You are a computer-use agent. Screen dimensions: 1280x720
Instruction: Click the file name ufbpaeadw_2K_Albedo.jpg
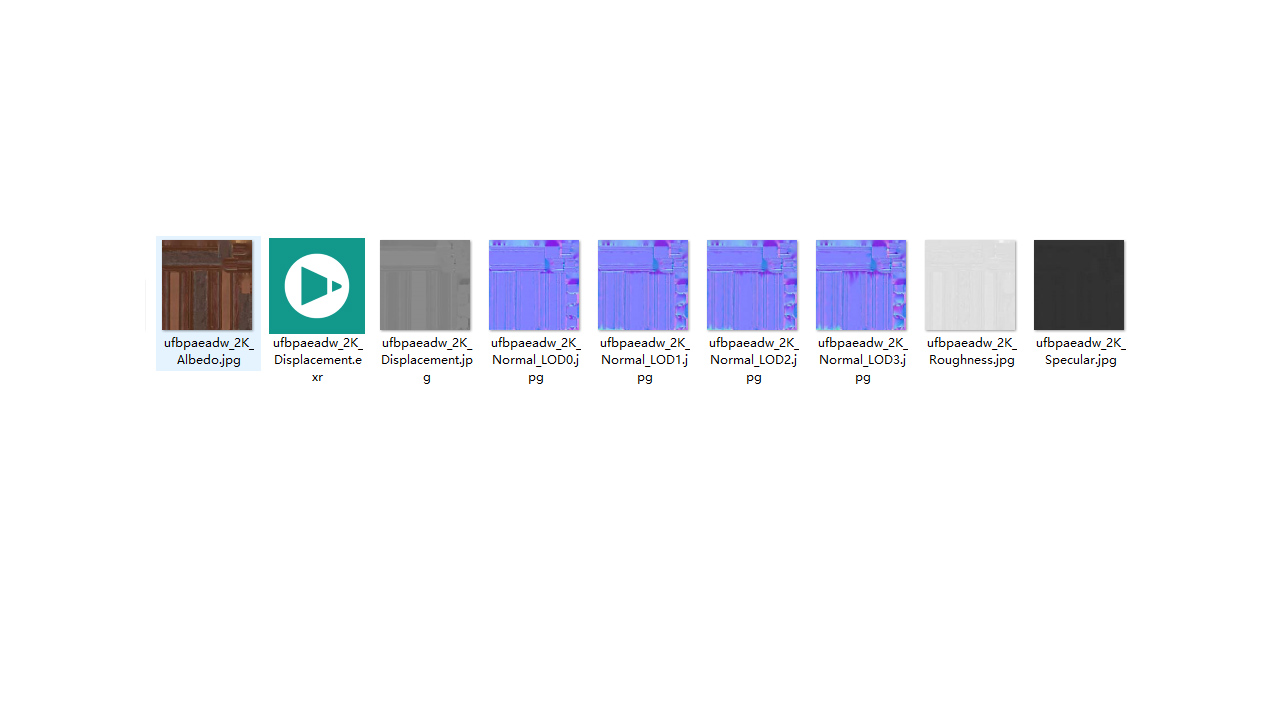point(209,351)
